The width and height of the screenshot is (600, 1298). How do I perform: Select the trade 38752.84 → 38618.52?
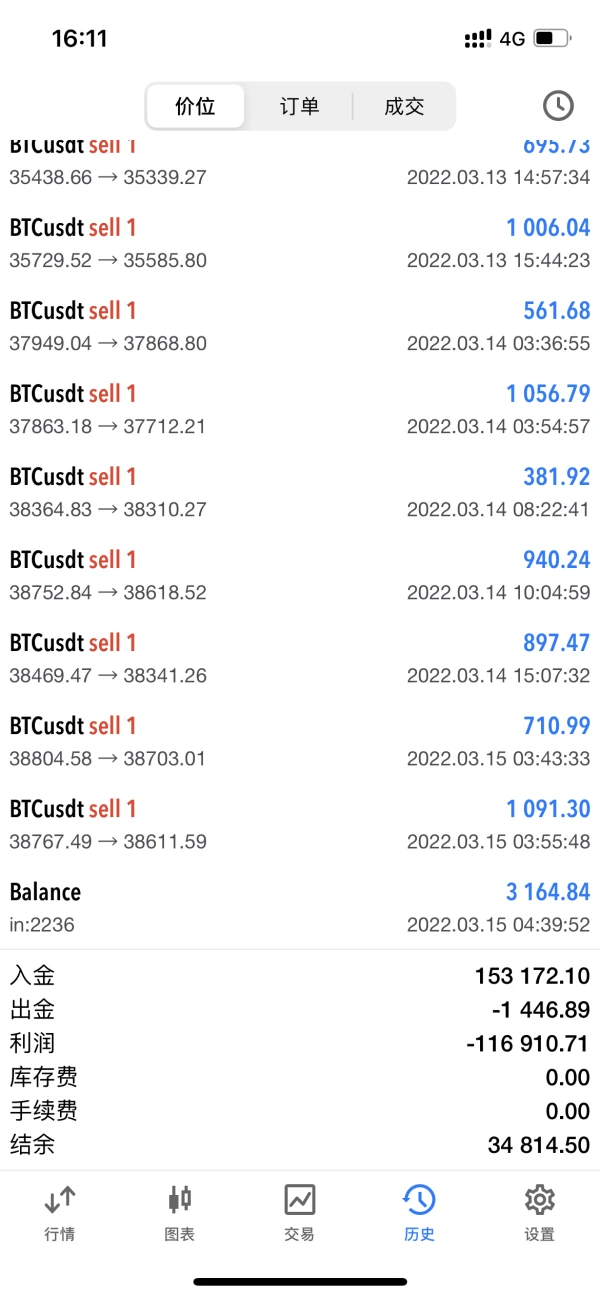point(300,575)
